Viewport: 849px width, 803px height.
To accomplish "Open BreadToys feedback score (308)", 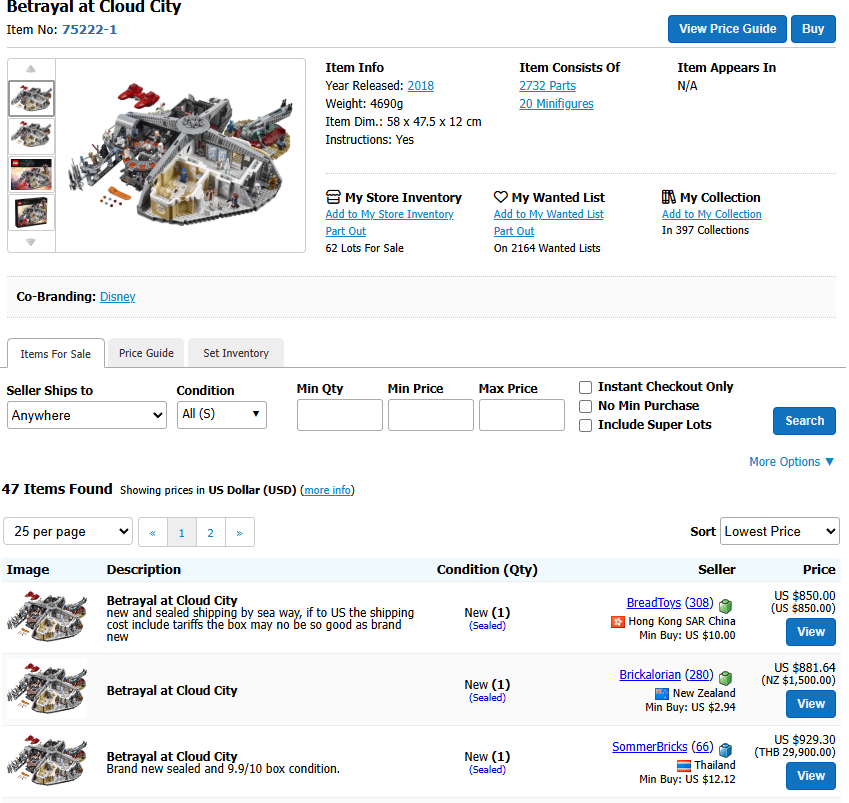I will click(x=699, y=603).
